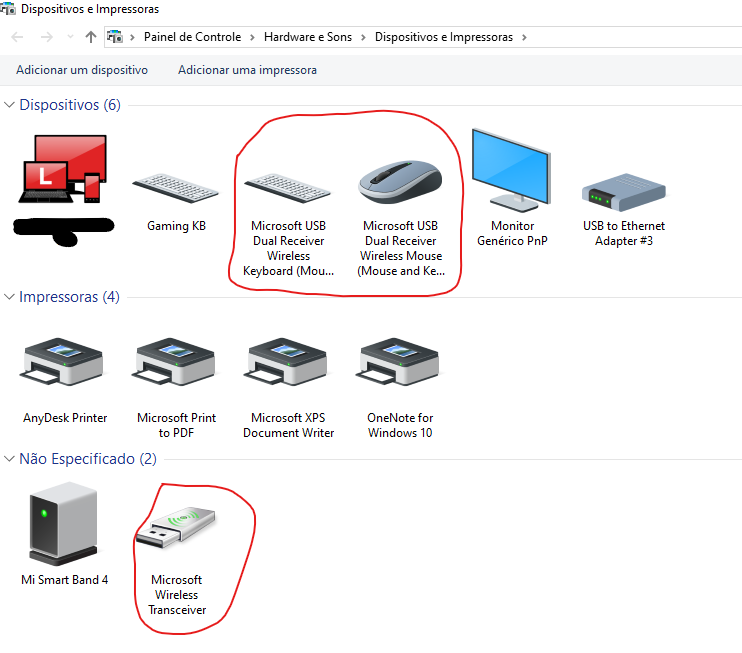The image size is (742, 653).
Task: Select the Microsoft USB Dual Receiver Wireless Mouse icon
Action: [400, 182]
